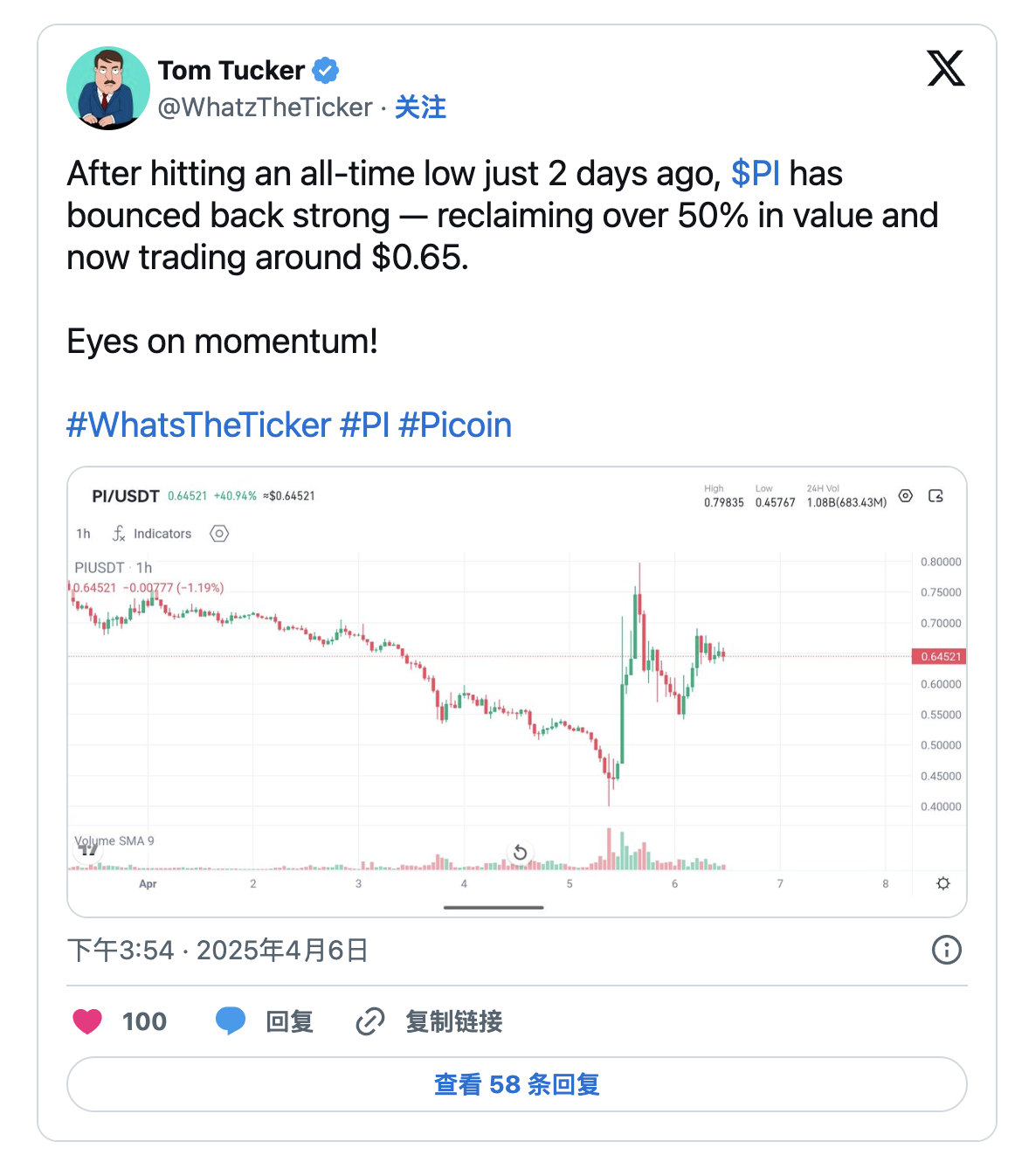Click the tweet info circle icon

pyautogui.click(x=946, y=950)
